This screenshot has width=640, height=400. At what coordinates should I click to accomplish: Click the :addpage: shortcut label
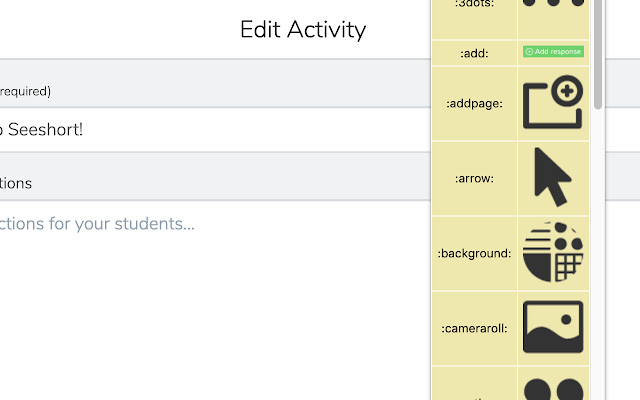(x=474, y=103)
